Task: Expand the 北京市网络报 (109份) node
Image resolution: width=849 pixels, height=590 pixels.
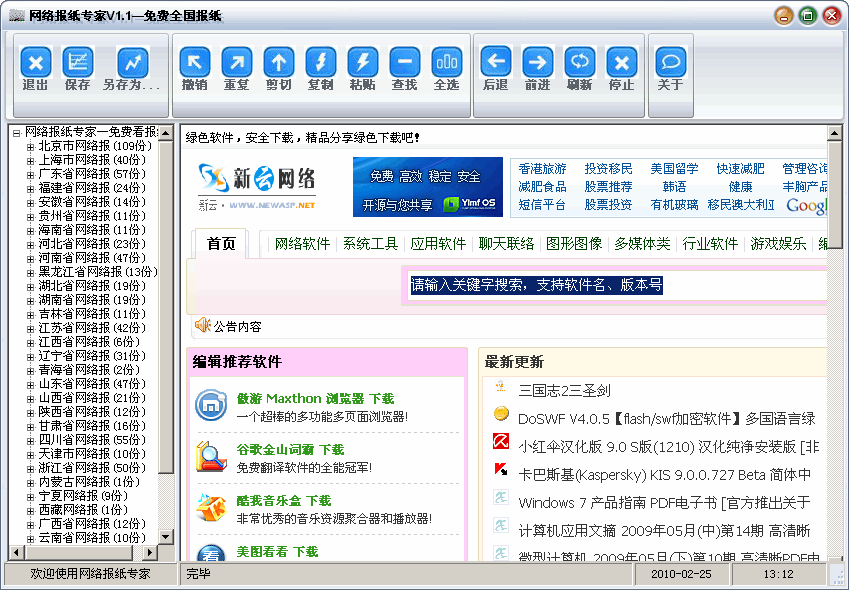Action: click(30, 146)
